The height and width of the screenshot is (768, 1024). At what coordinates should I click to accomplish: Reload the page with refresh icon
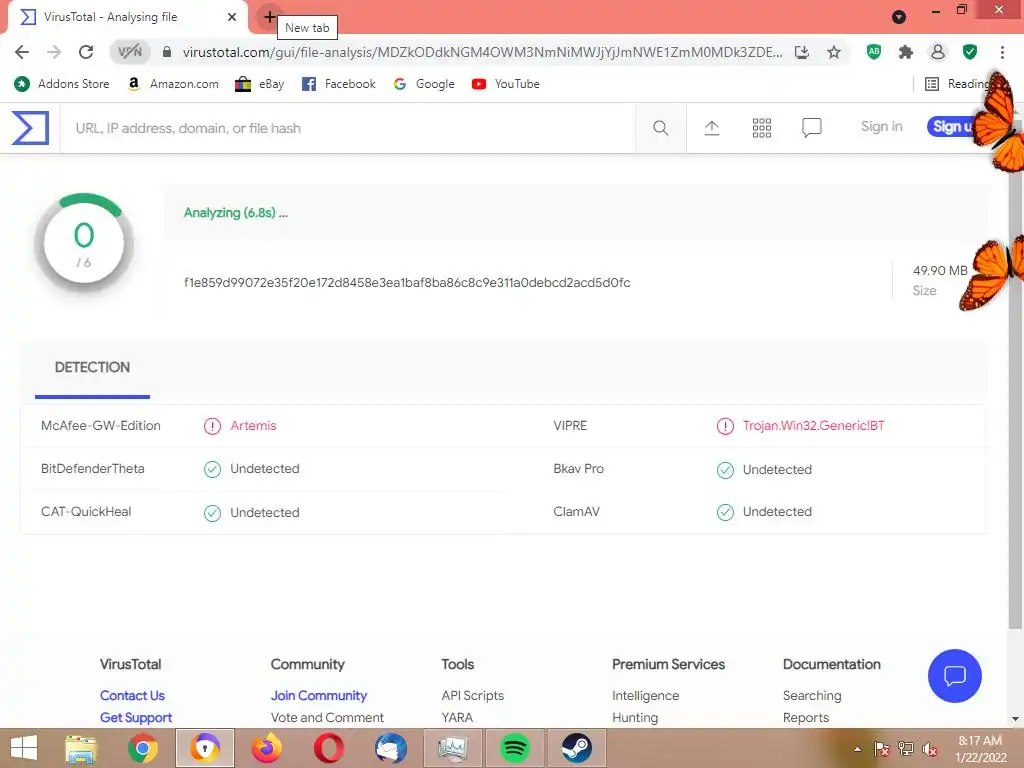[86, 52]
